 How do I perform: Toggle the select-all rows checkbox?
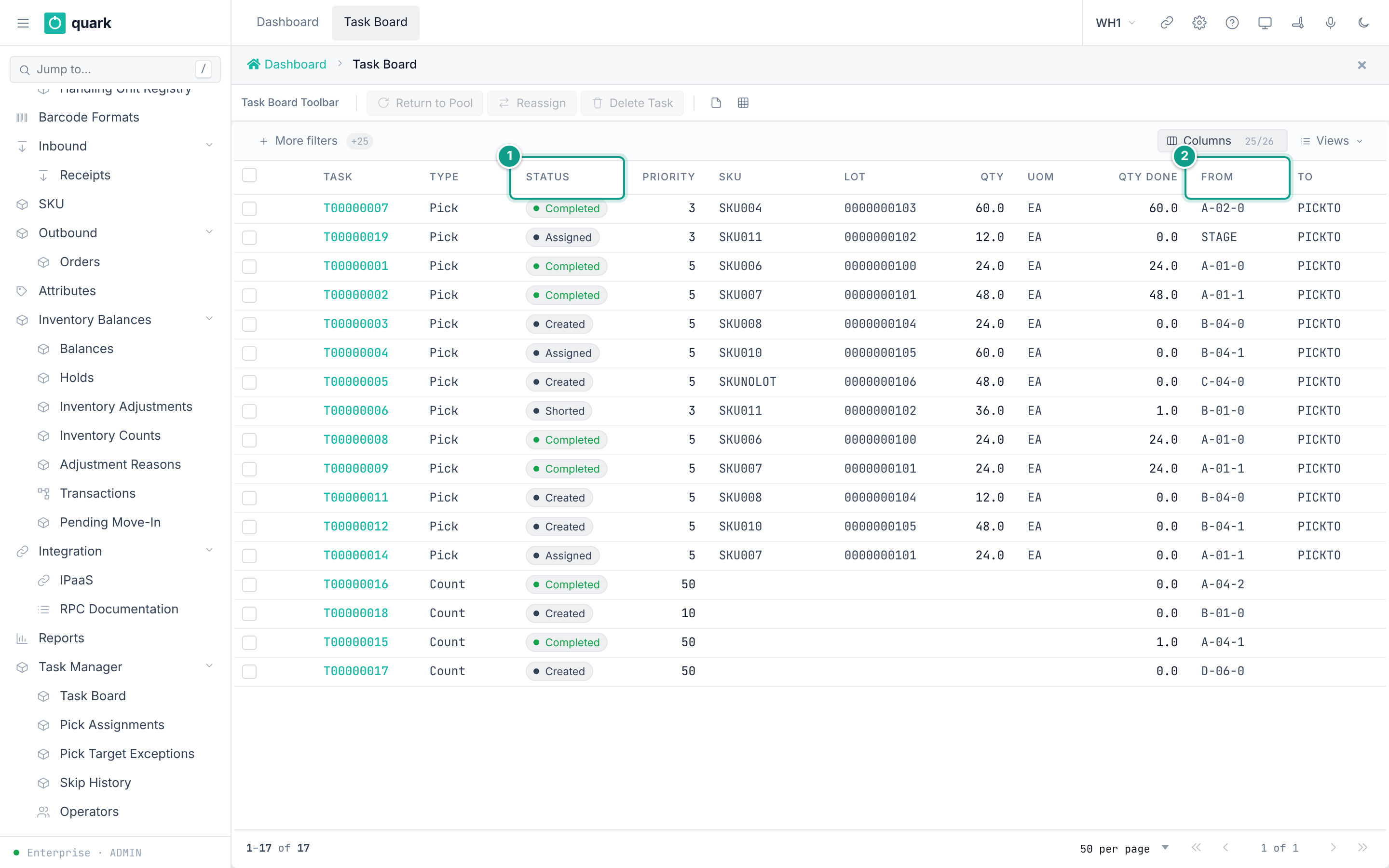click(249, 175)
